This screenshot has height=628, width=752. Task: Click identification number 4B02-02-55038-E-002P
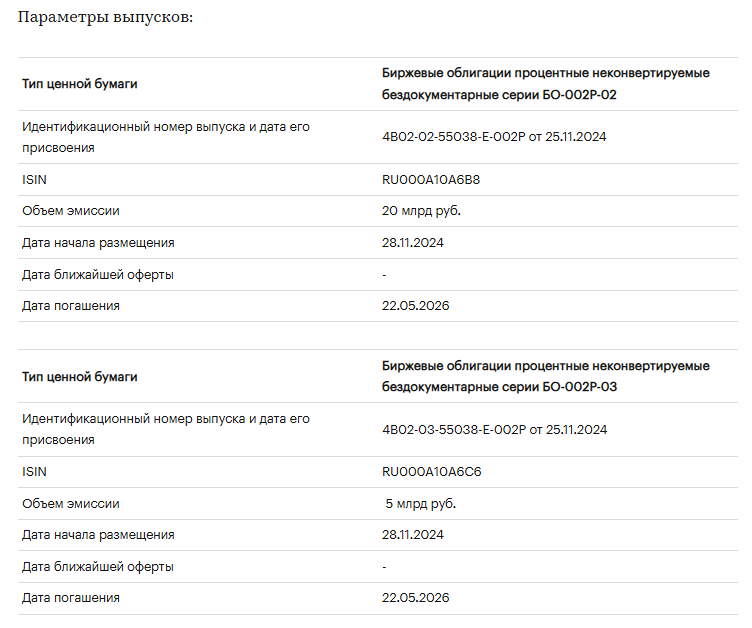tap(494, 137)
